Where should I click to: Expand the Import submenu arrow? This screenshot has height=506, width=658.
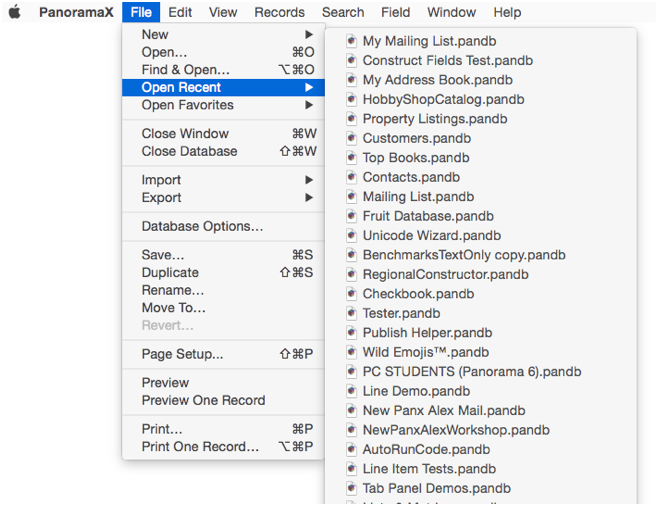click(x=309, y=180)
